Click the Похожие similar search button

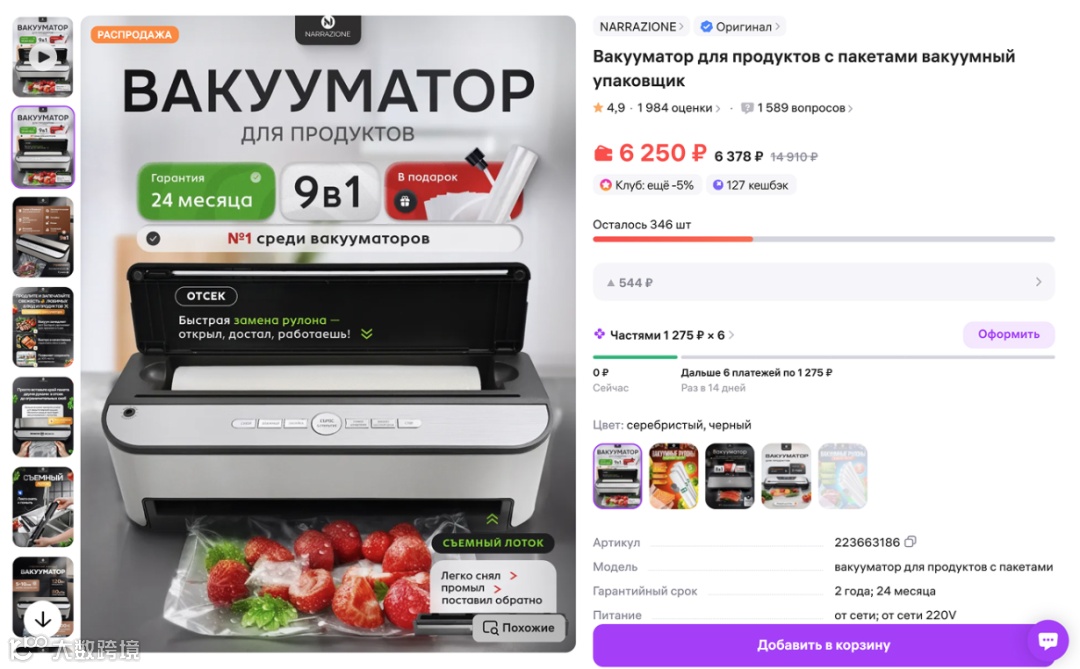point(519,628)
